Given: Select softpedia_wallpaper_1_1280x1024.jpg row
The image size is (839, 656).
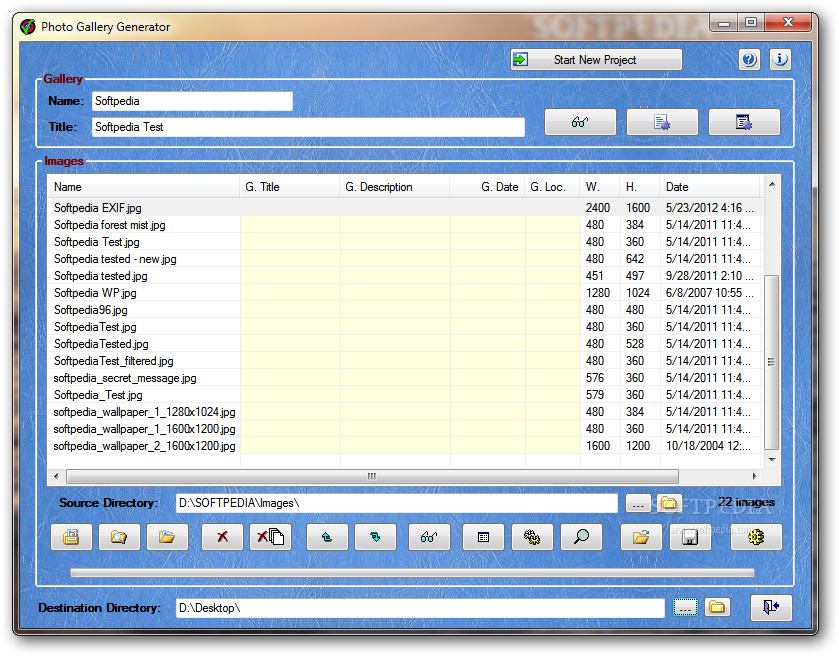Looking at the screenshot, I should (x=405, y=412).
